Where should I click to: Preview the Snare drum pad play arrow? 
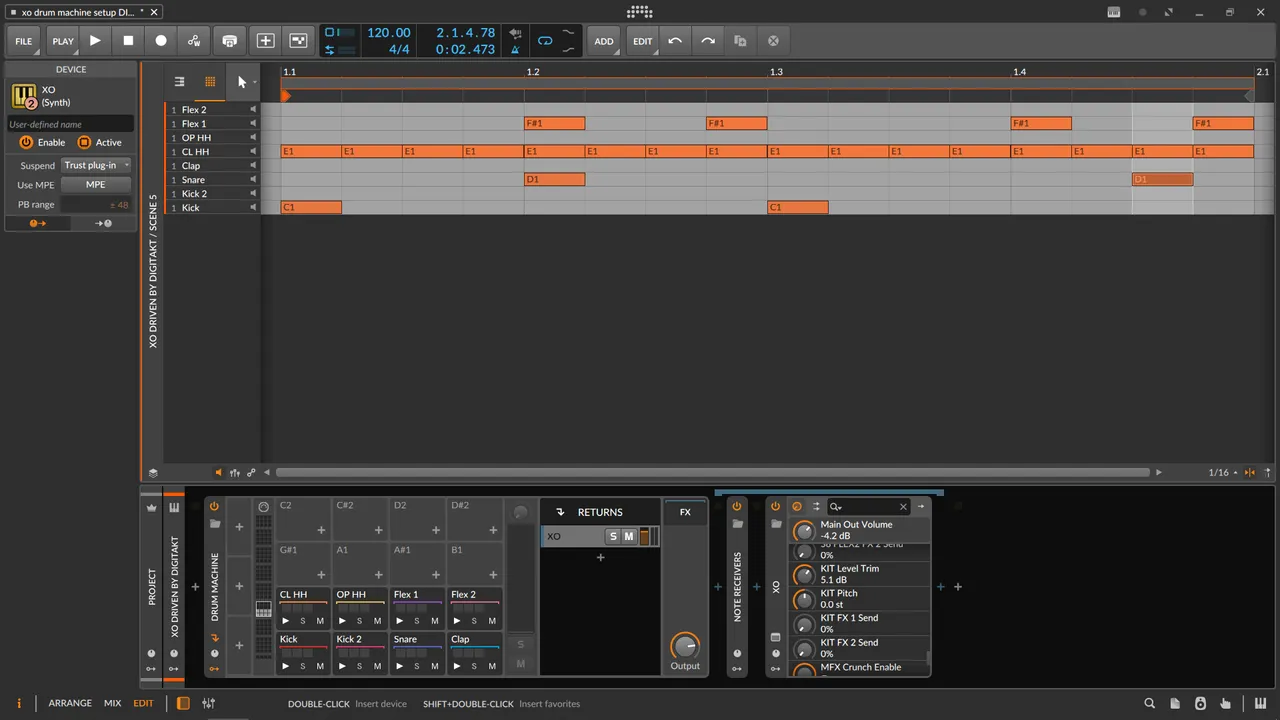point(400,666)
